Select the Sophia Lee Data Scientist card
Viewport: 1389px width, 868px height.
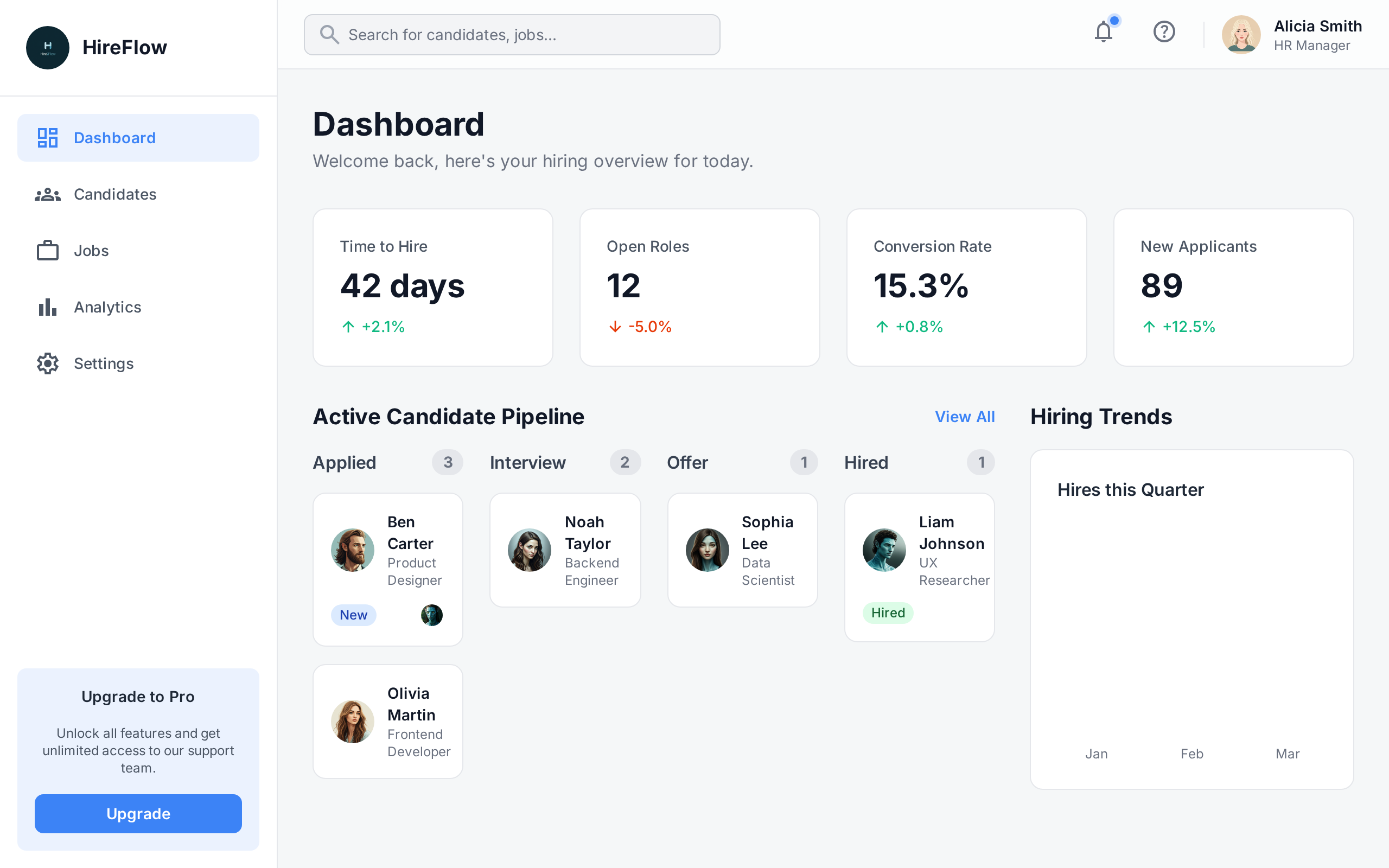(x=742, y=550)
